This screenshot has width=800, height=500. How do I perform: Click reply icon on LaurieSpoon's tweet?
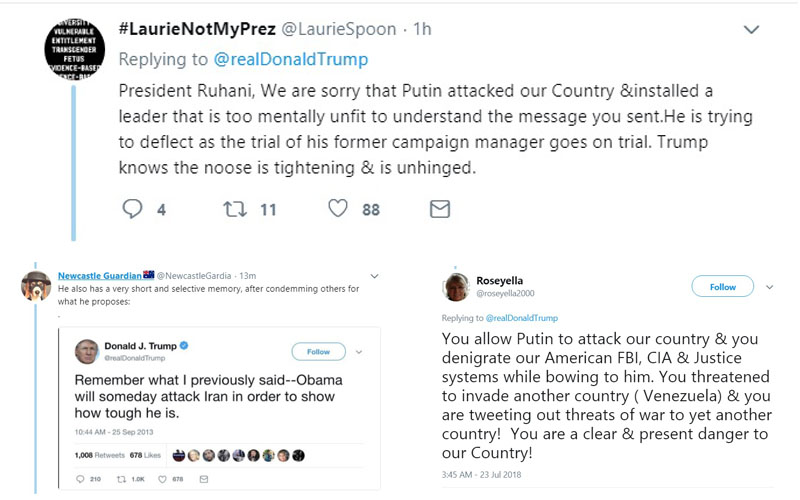tap(132, 209)
